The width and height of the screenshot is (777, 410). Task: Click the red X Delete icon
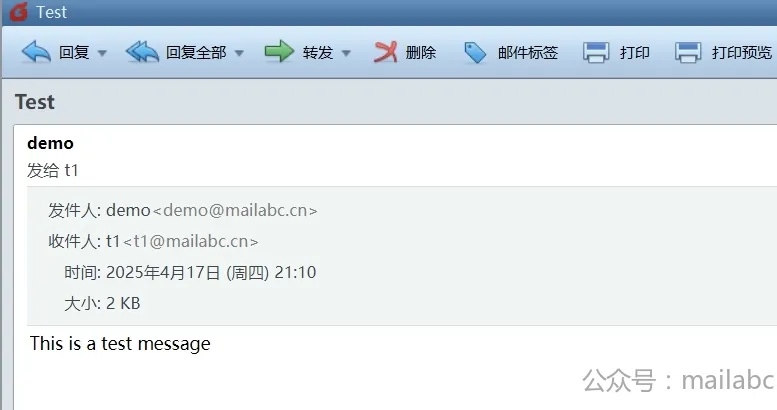point(386,52)
